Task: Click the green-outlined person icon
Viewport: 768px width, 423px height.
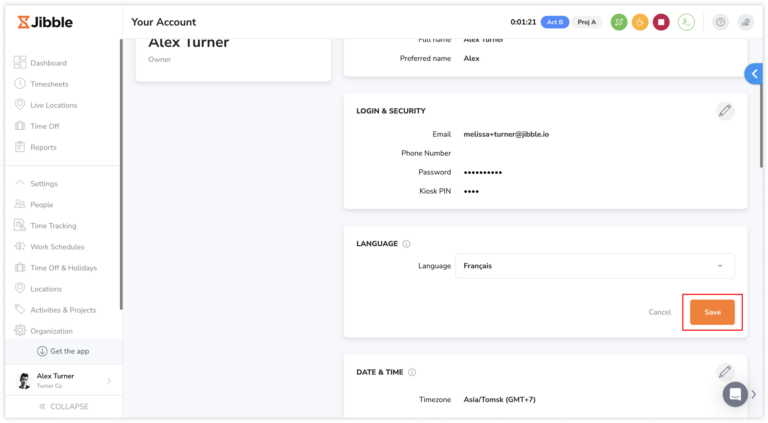Action: [x=686, y=22]
